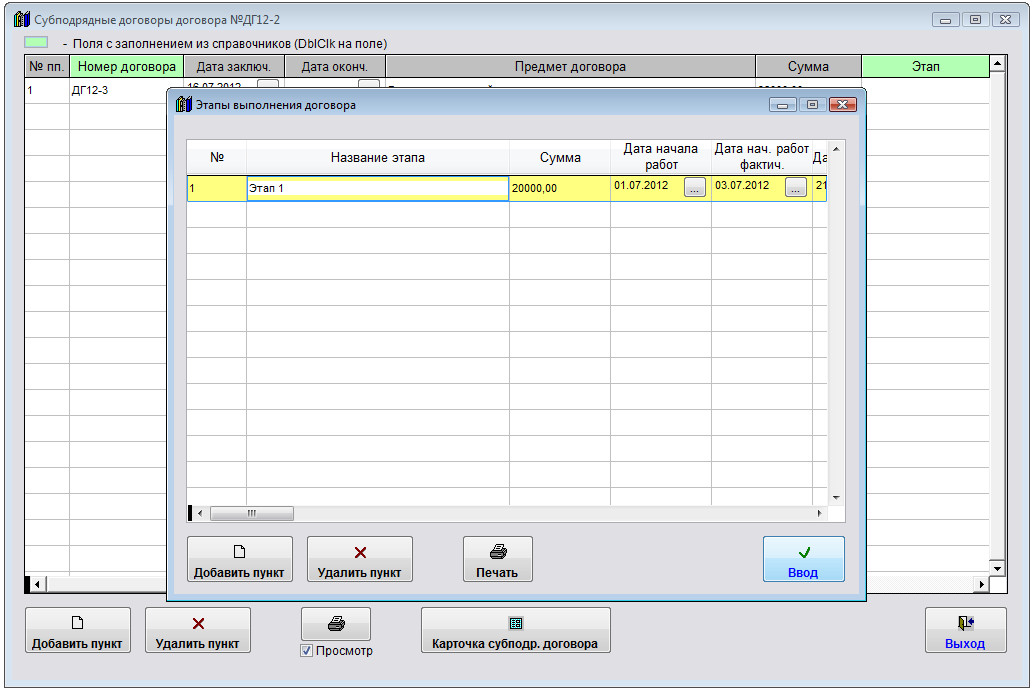Screen dimensions: 1032x689
Task: Select the Сумма cell 20000,00
Action: [x=559, y=188]
